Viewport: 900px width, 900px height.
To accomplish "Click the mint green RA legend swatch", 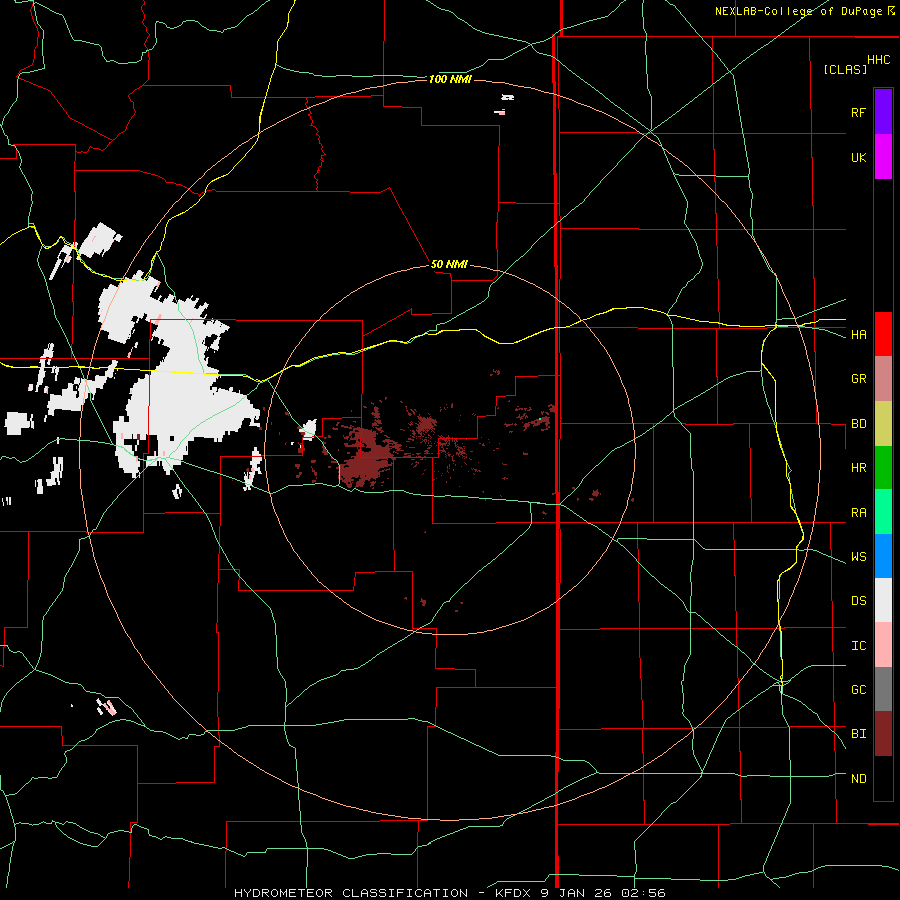I will click(883, 512).
